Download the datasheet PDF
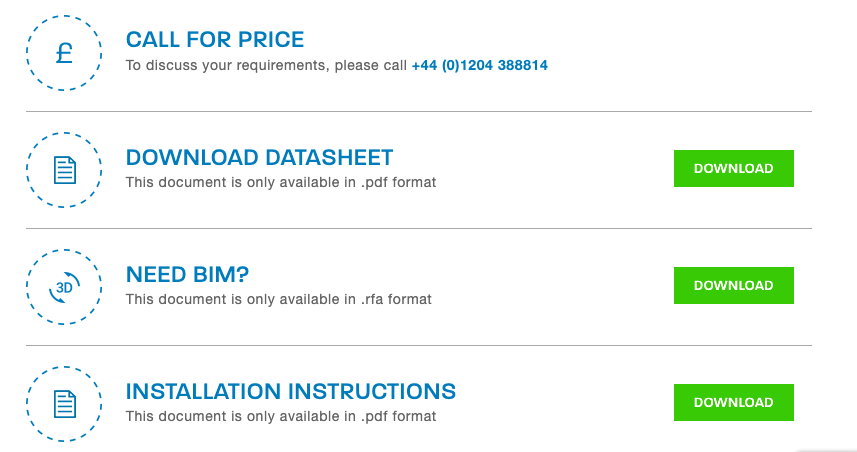 (x=733, y=168)
